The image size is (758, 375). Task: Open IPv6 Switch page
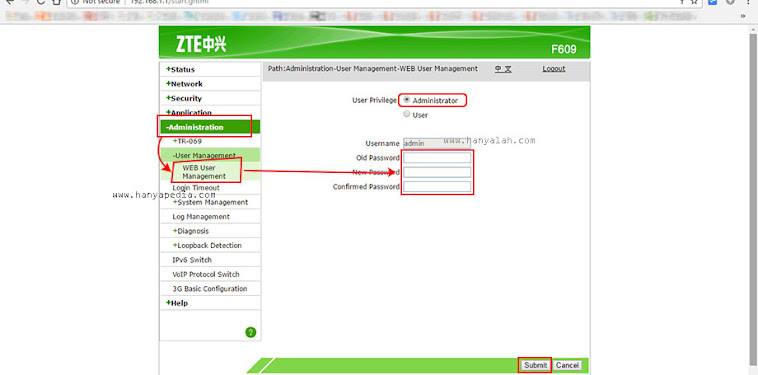coord(192,260)
